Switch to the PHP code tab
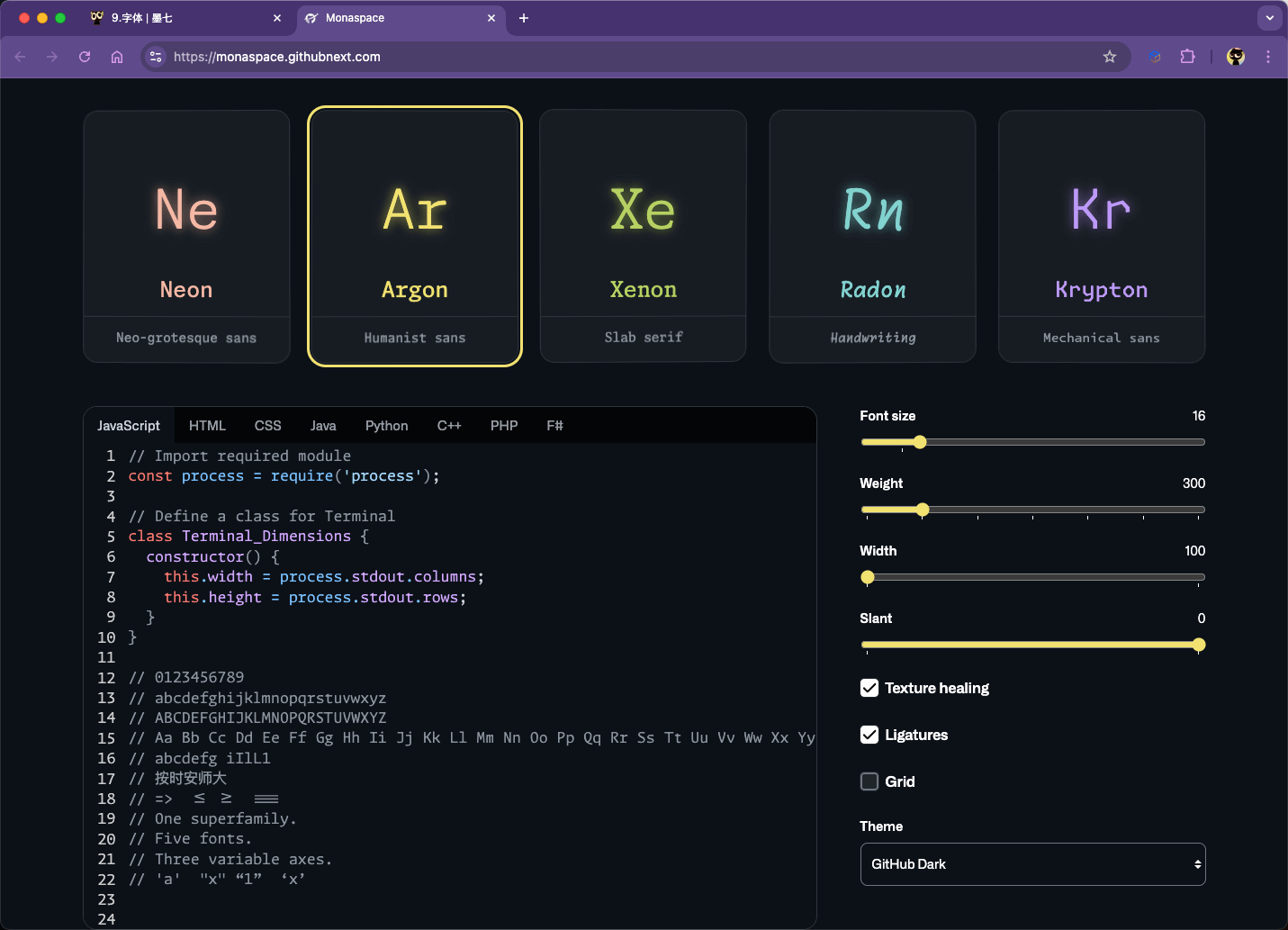Screen dimensions: 1288x930 (x=504, y=426)
